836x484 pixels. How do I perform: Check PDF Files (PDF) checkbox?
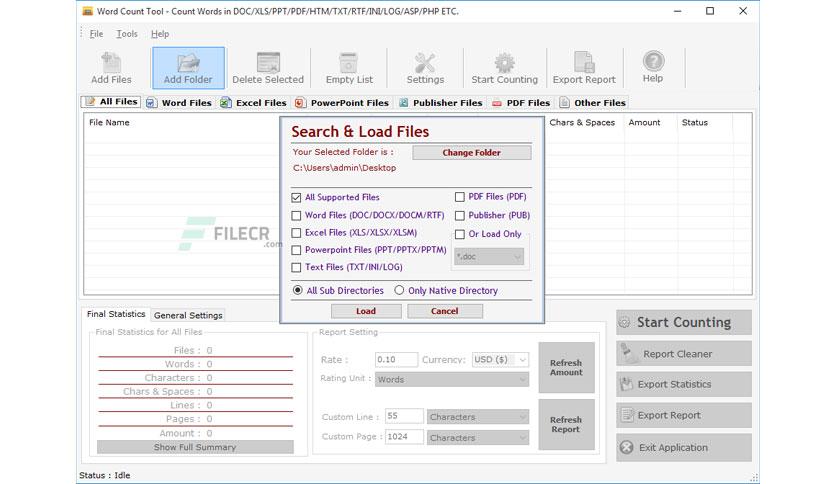pyautogui.click(x=460, y=197)
